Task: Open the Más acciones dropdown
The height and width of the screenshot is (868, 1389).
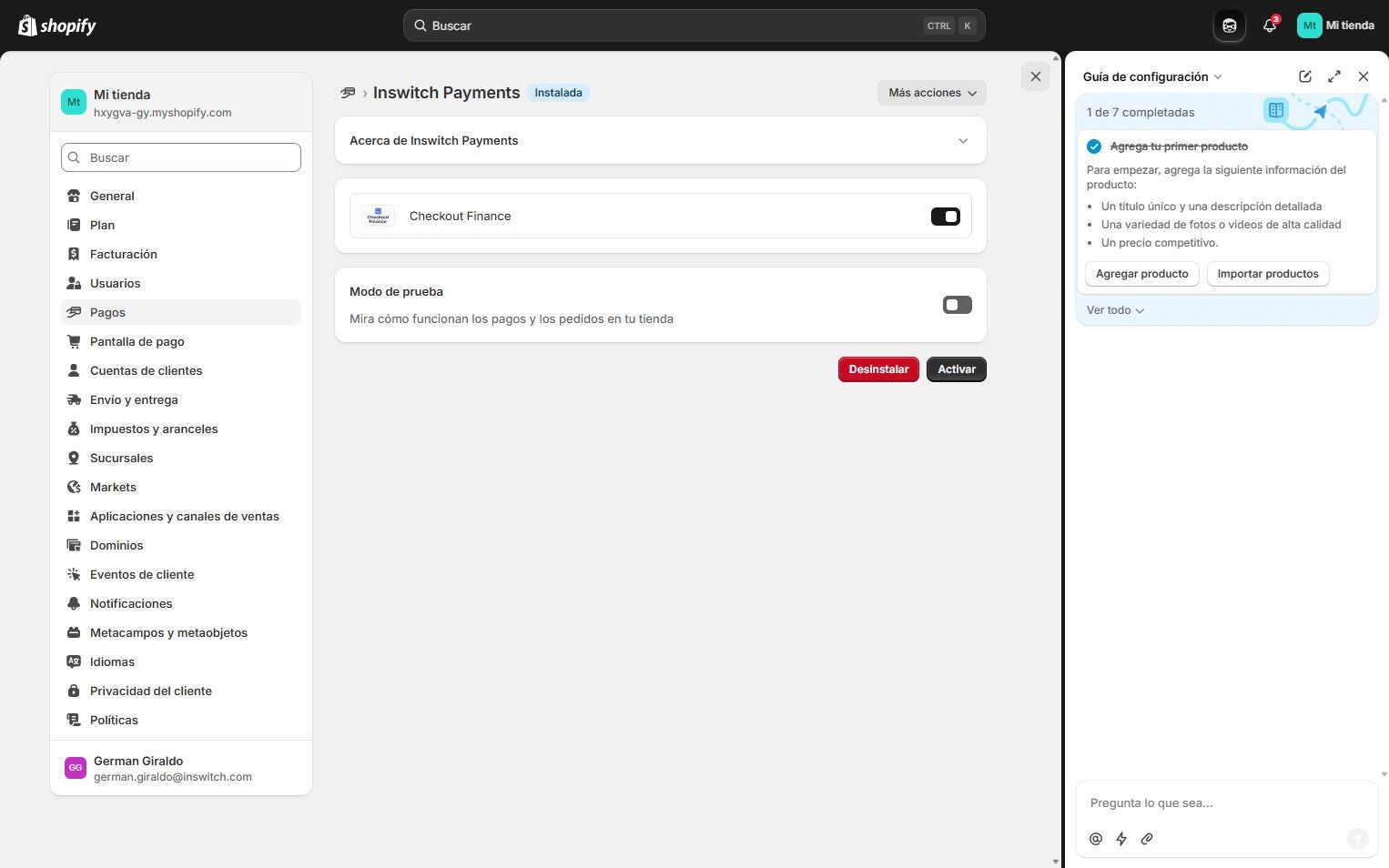Action: tap(932, 93)
